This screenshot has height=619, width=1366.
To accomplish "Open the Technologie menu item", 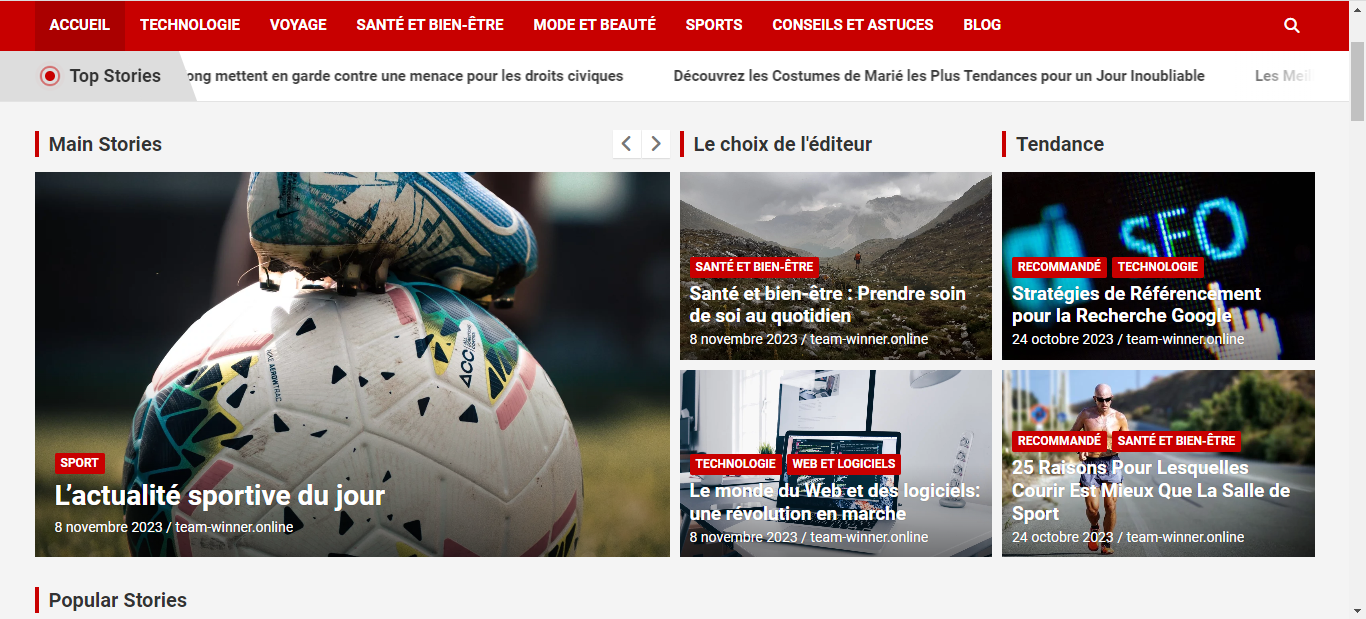I will pos(190,25).
